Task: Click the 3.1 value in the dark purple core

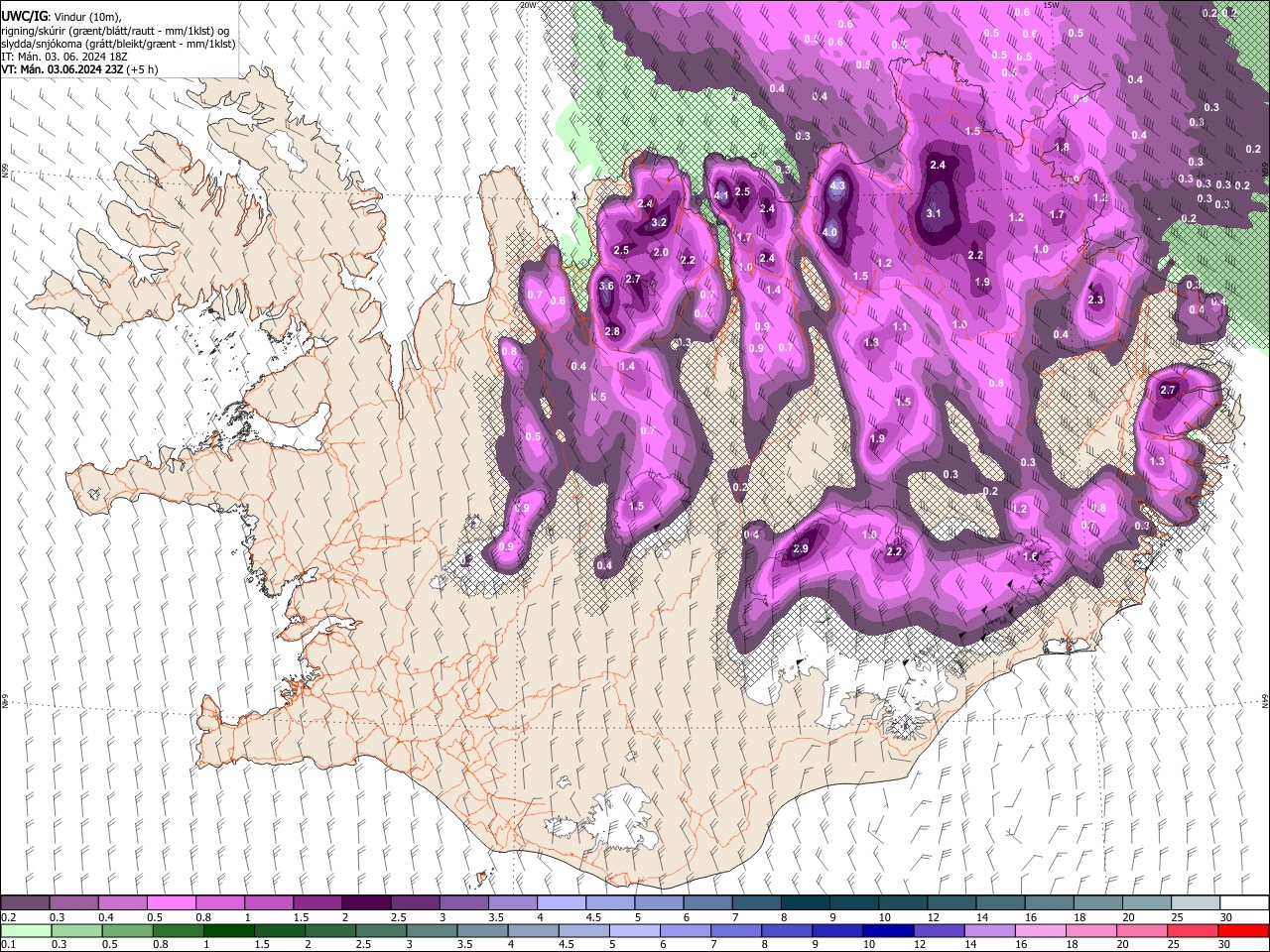Action: point(934,213)
